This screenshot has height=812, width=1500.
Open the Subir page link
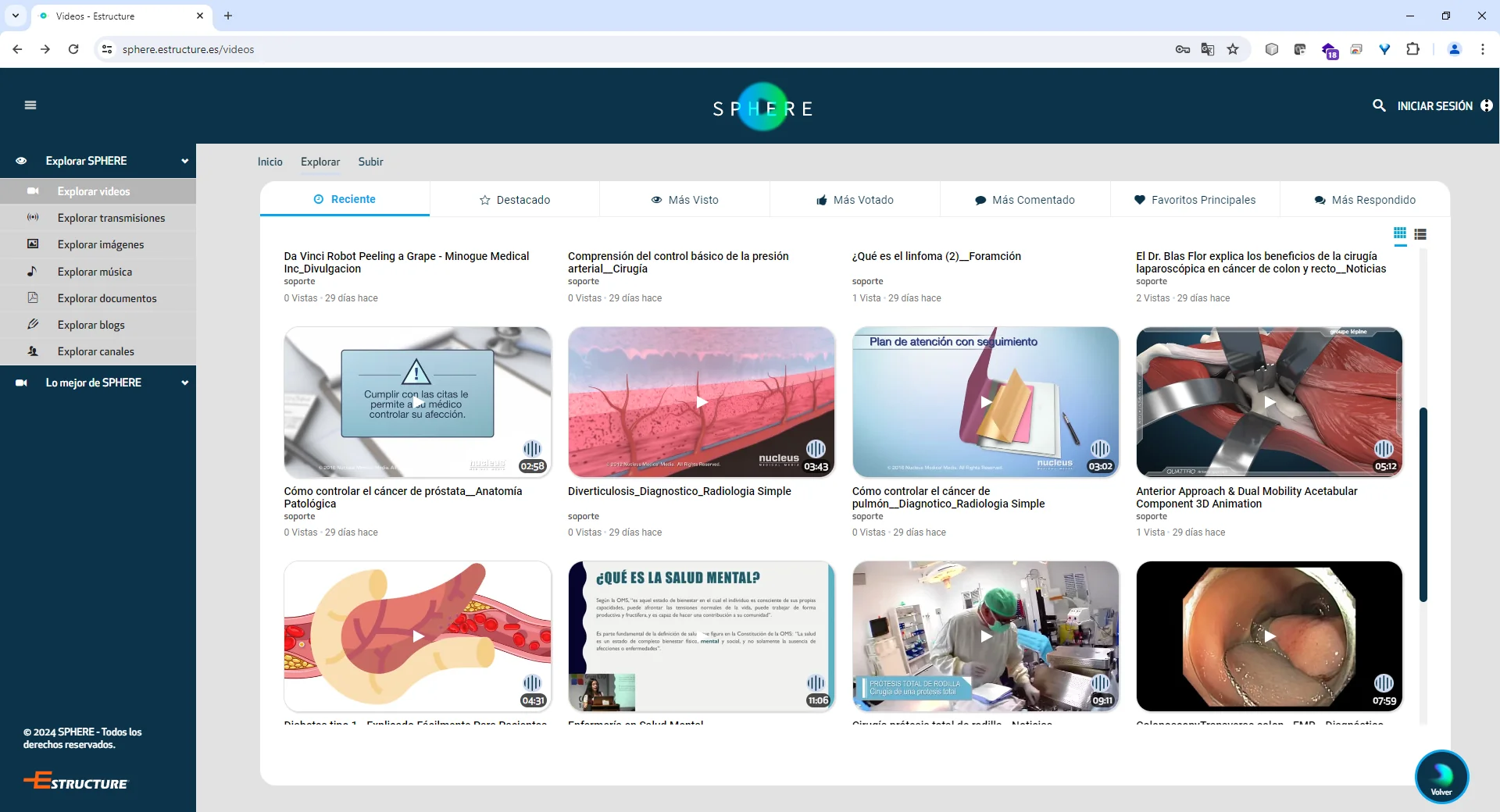pos(370,162)
